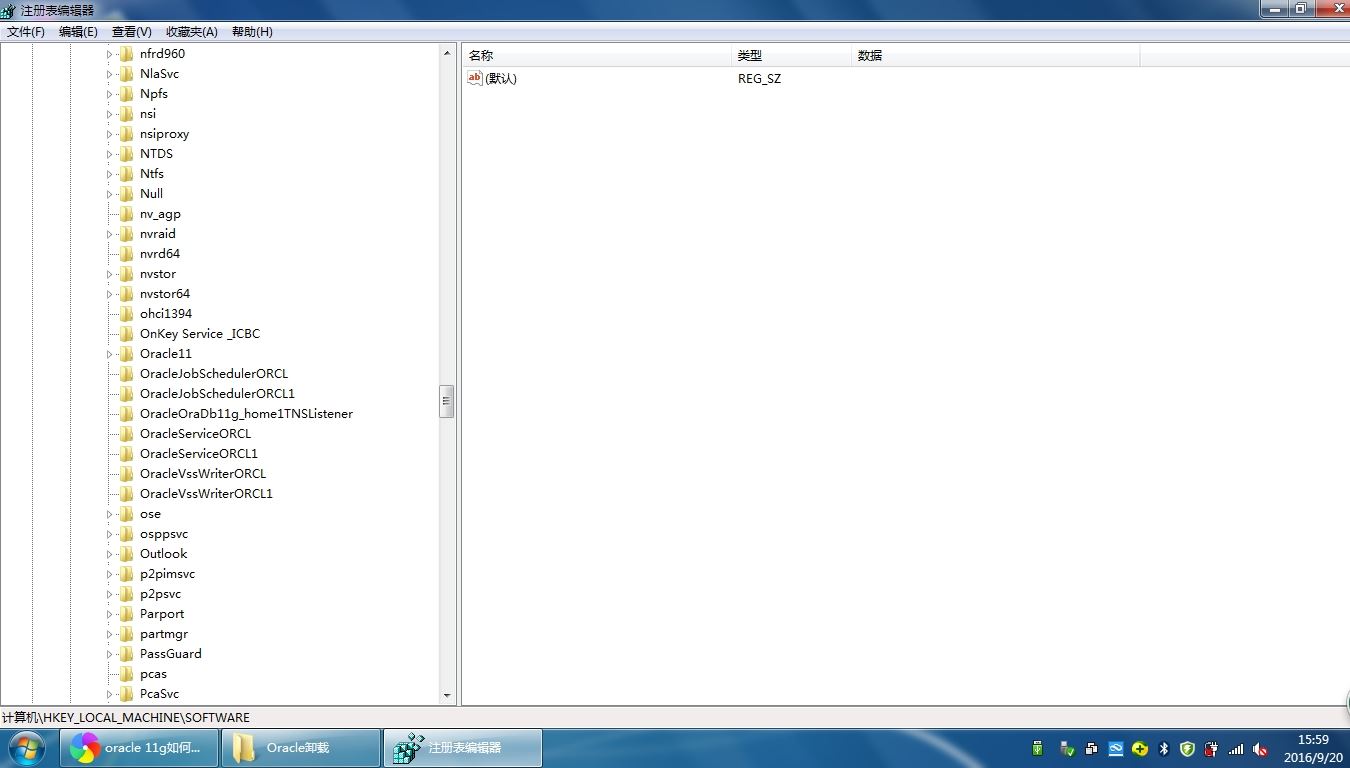
Task: Expand the PcaSvc key
Action: coord(110,694)
